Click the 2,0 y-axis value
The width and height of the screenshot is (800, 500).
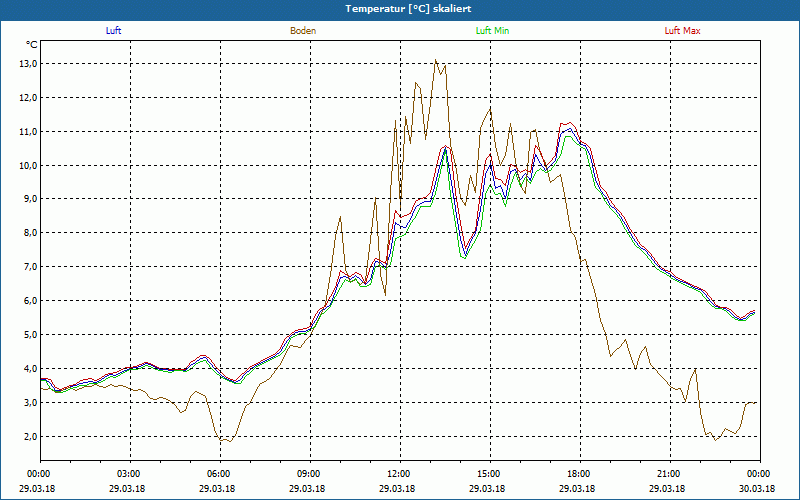(30, 436)
